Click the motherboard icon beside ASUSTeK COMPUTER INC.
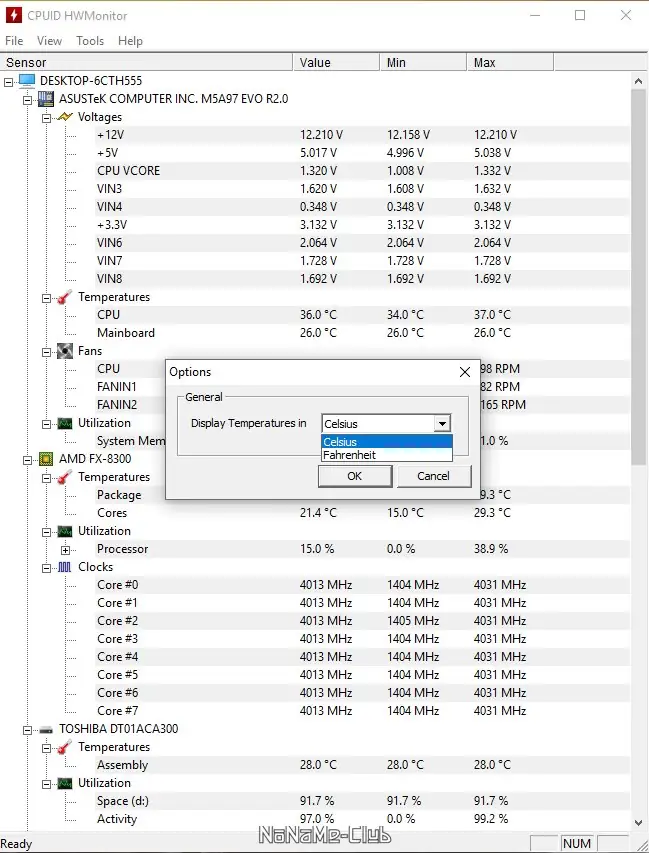Screen dimensions: 649x853 46,99
